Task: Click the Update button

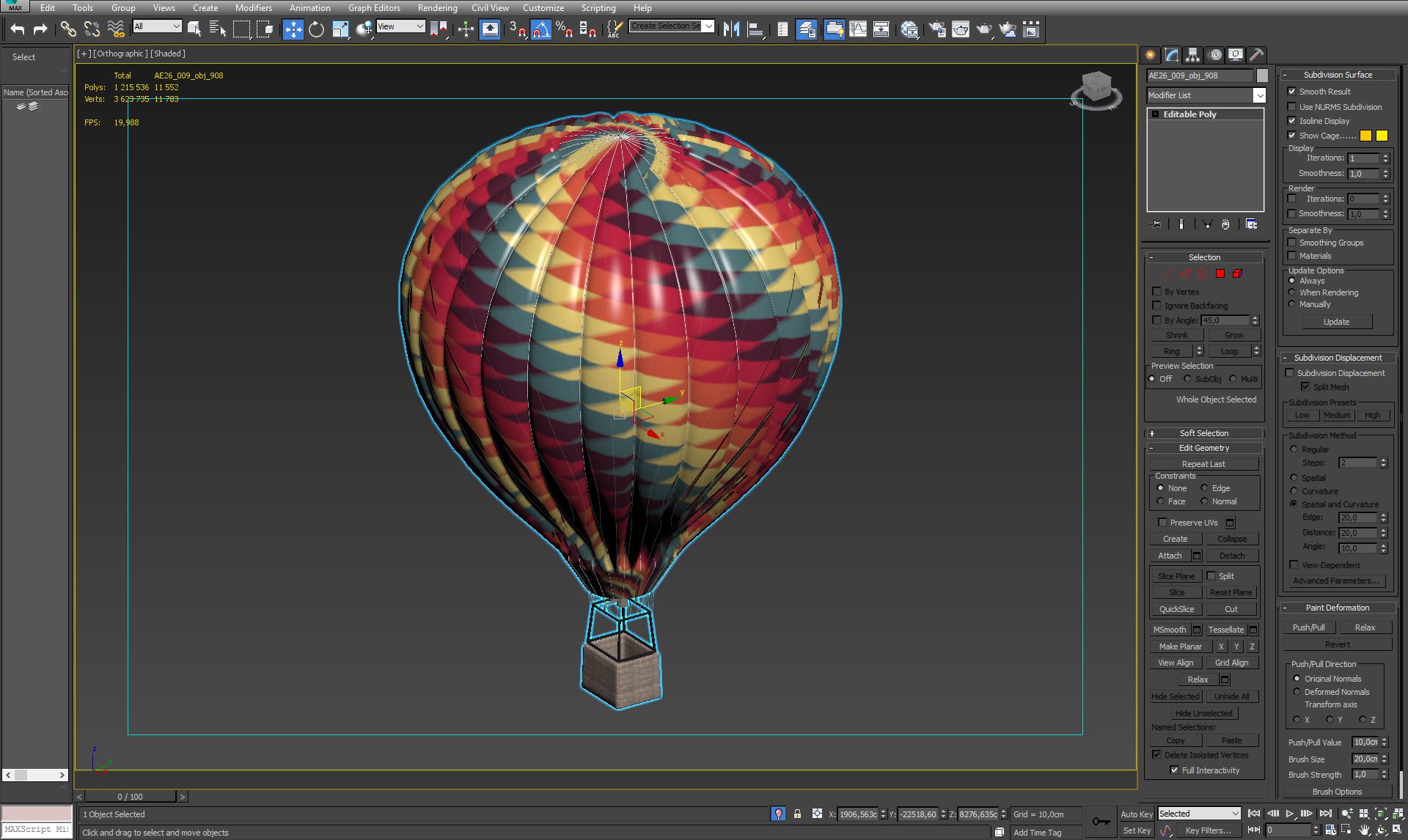Action: pos(1336,322)
